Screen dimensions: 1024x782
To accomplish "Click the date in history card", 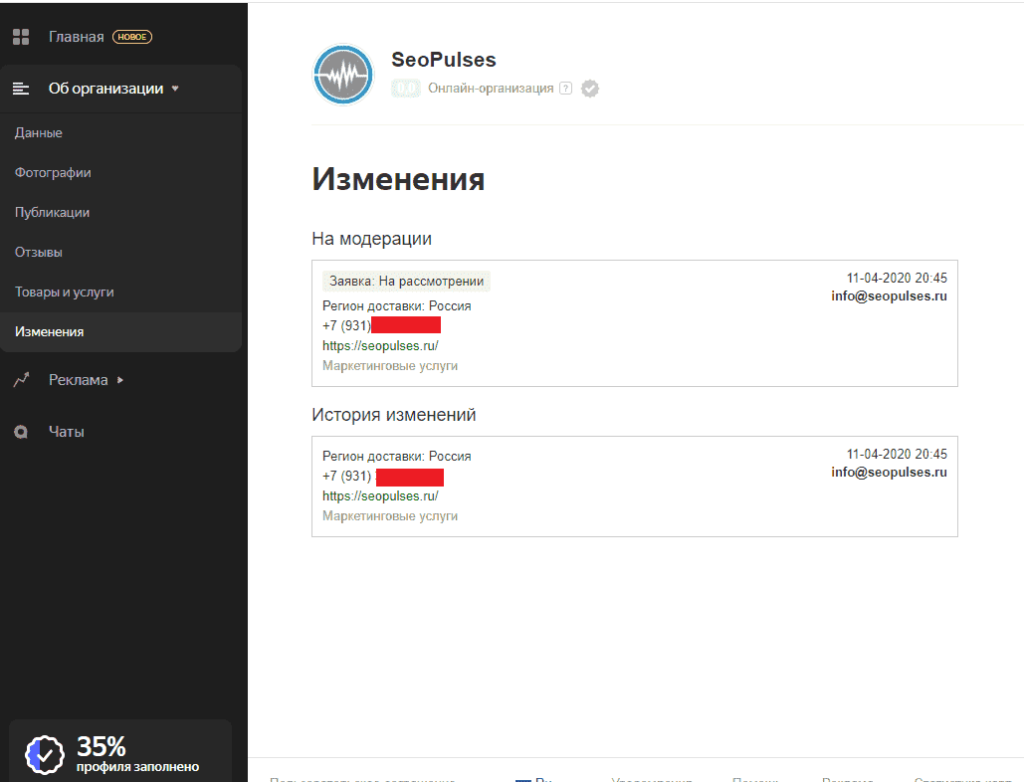I will click(897, 454).
